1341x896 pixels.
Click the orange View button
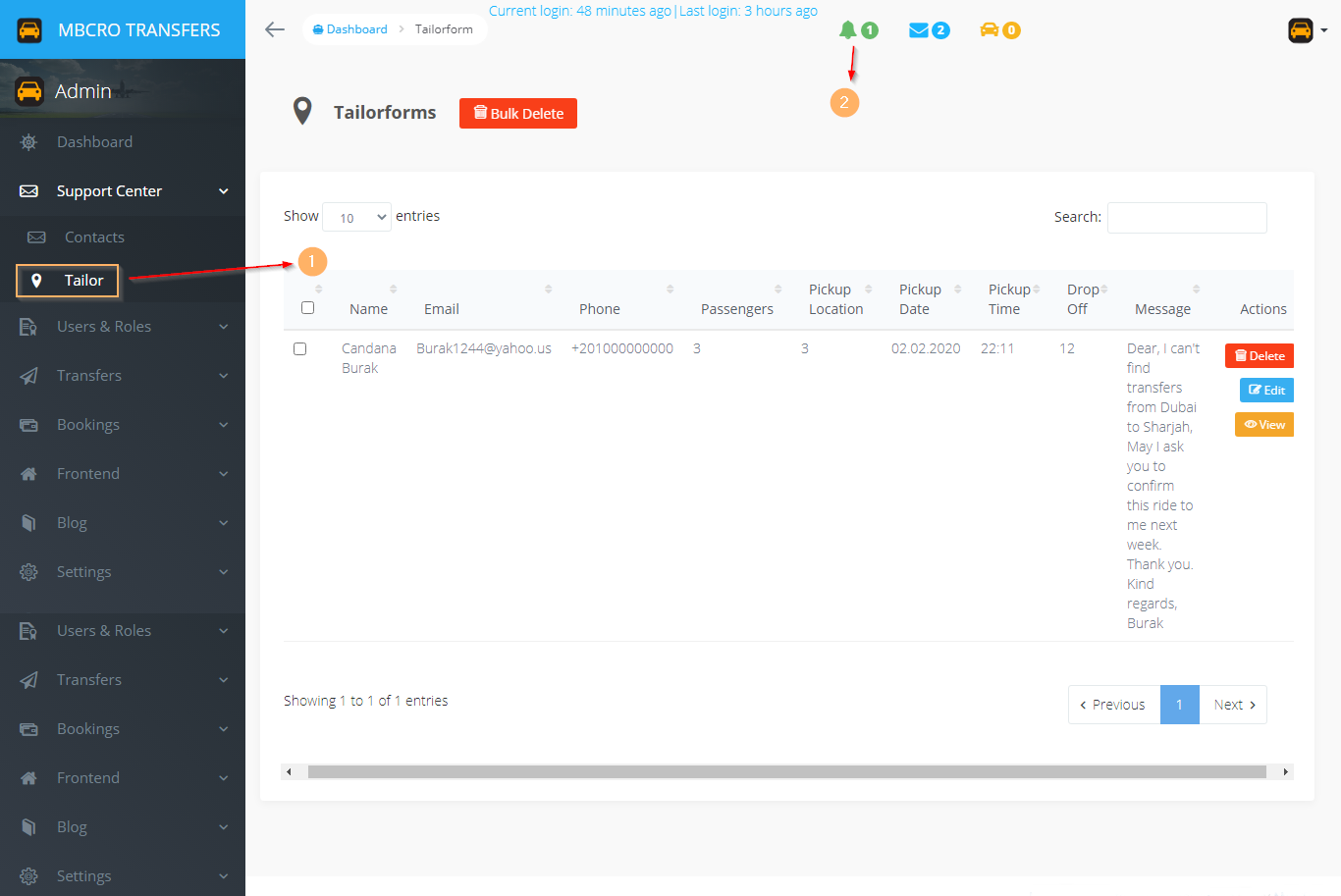pyautogui.click(x=1264, y=425)
